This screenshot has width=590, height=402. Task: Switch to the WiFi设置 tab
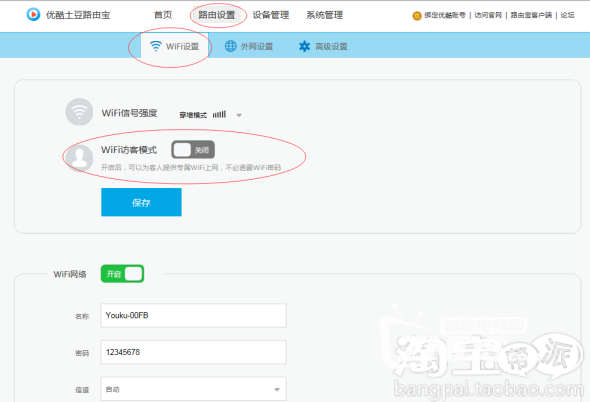pyautogui.click(x=175, y=46)
